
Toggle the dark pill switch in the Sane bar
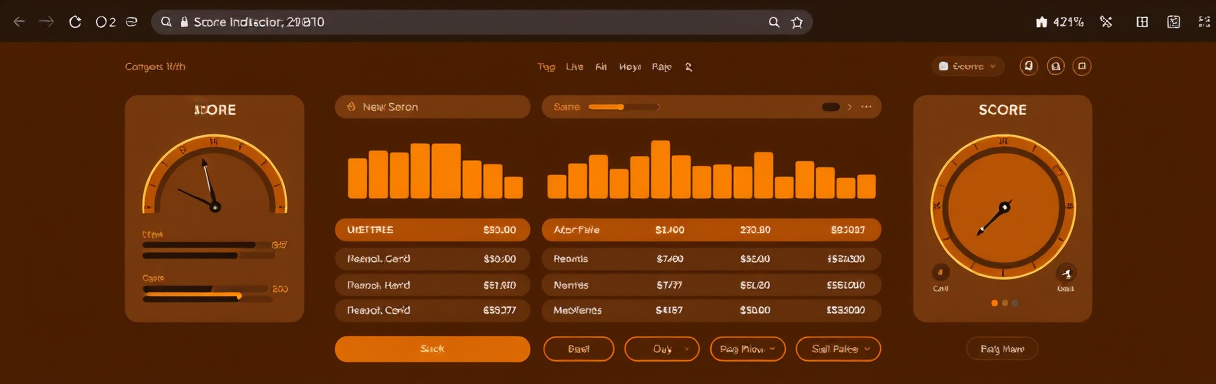point(830,106)
